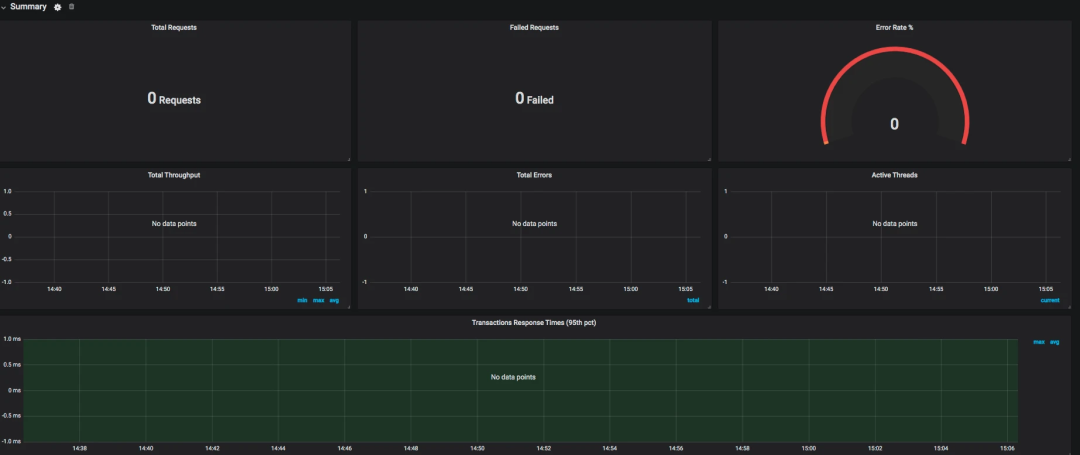Click the Summary row title
Image resolution: width=1080 pixels, height=455 pixels.
[28, 6]
